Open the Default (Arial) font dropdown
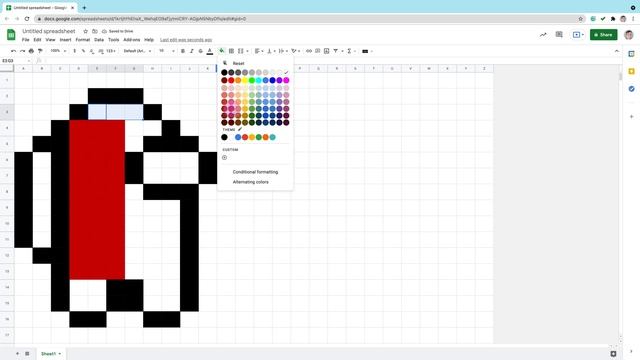The height and width of the screenshot is (360, 640). click(x=137, y=51)
